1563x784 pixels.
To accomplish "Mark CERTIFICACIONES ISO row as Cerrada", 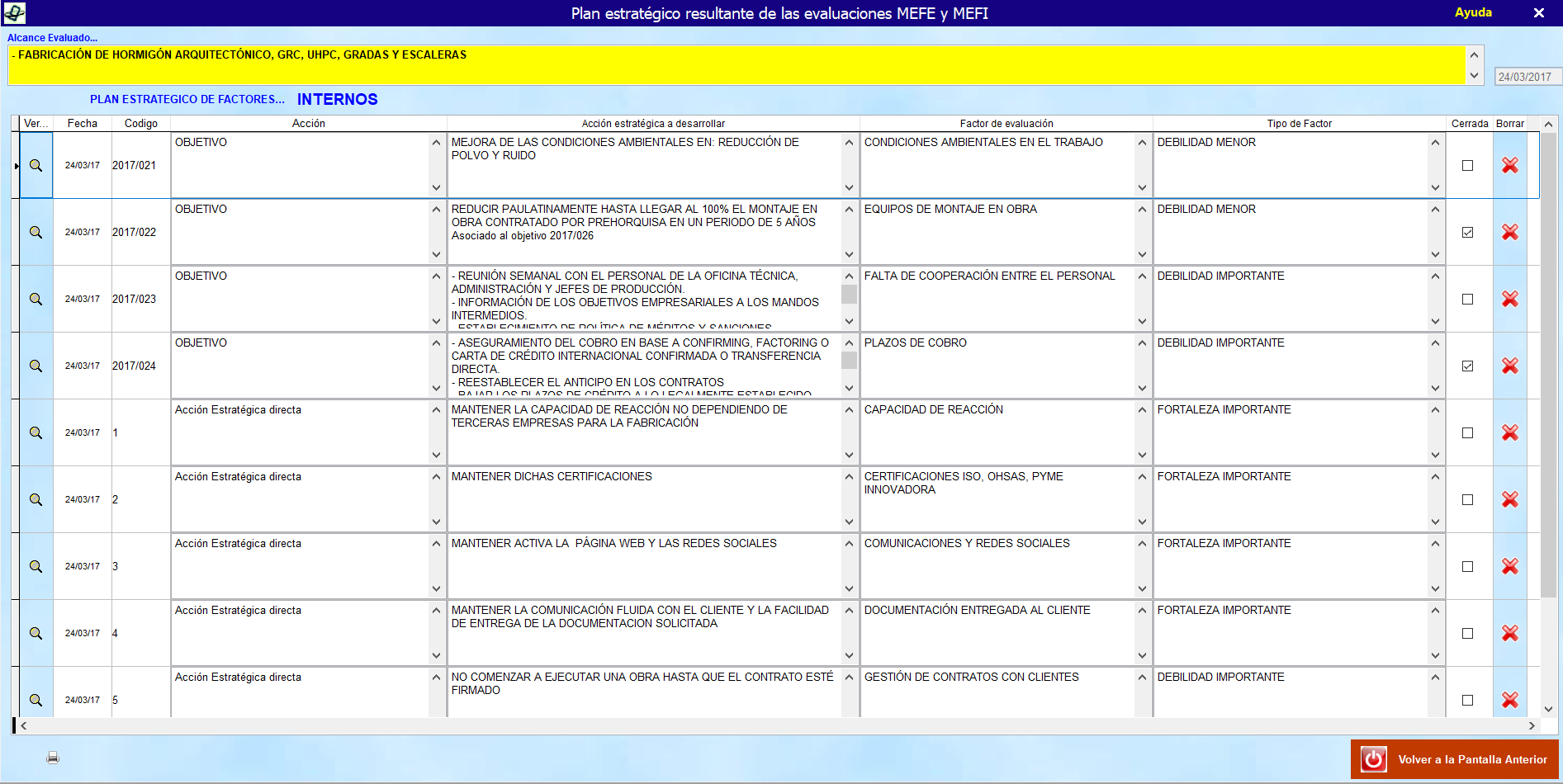I will pyautogui.click(x=1467, y=499).
